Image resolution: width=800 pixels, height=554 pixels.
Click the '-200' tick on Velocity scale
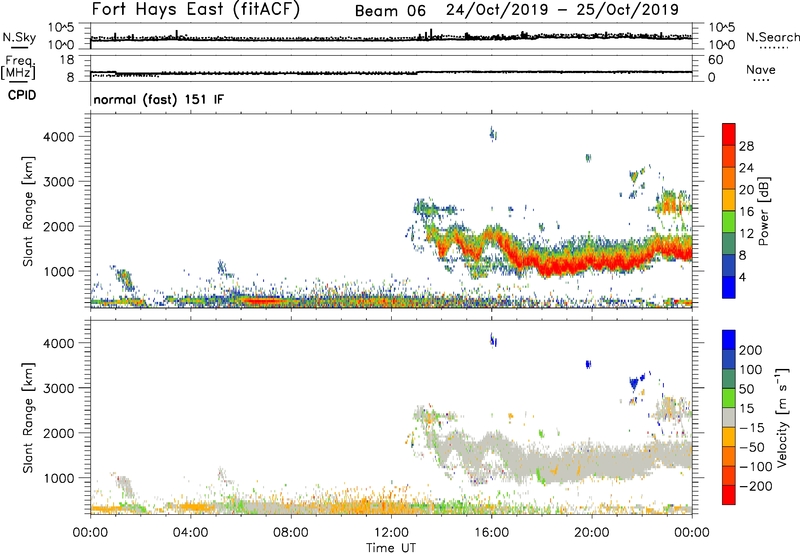pyautogui.click(x=756, y=486)
